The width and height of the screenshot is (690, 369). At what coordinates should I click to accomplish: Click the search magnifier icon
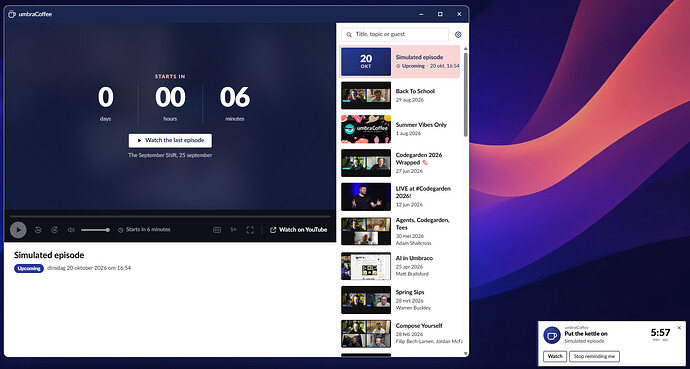pyautogui.click(x=349, y=34)
